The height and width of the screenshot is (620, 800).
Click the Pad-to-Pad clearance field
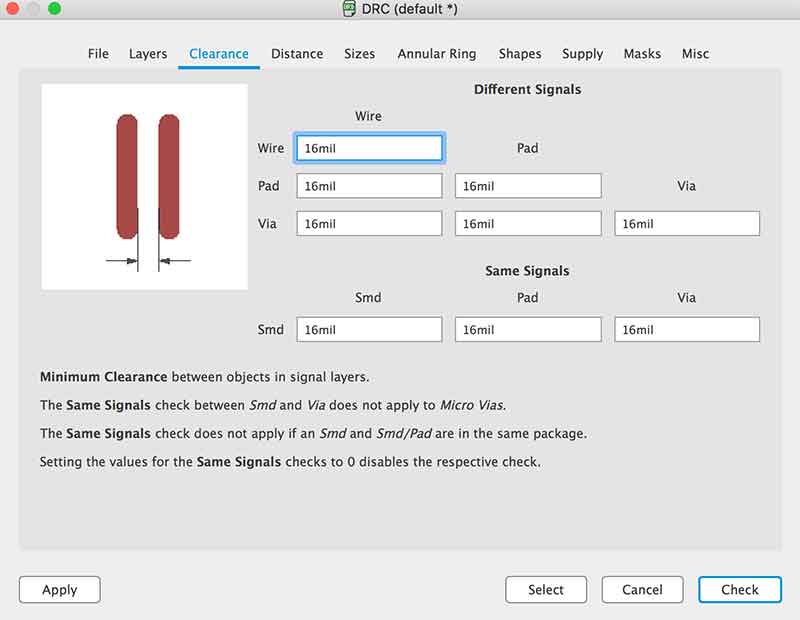[x=528, y=186]
